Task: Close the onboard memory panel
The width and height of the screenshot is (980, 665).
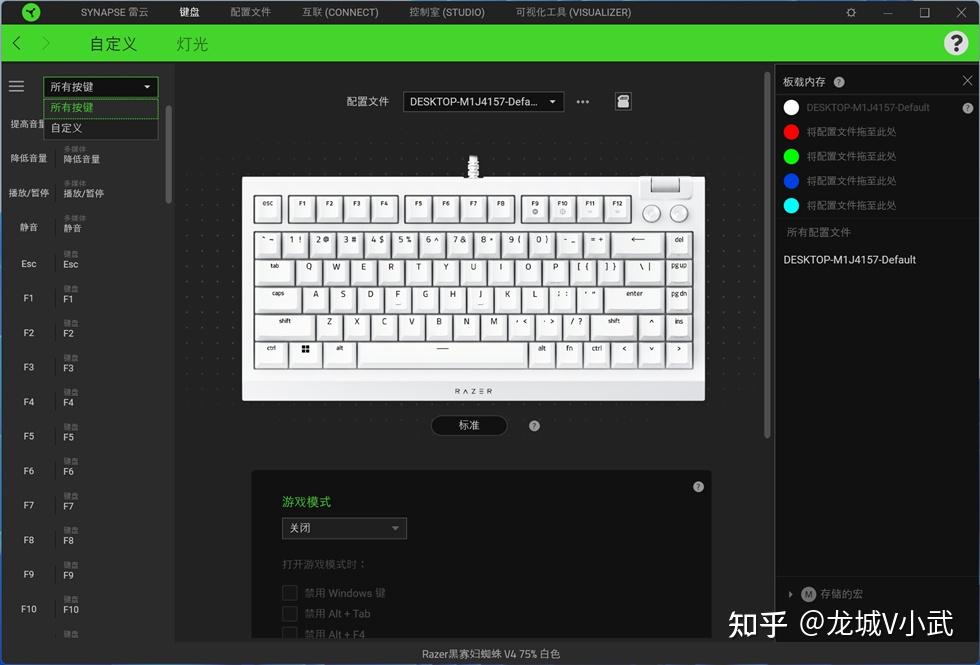Action: tap(967, 81)
